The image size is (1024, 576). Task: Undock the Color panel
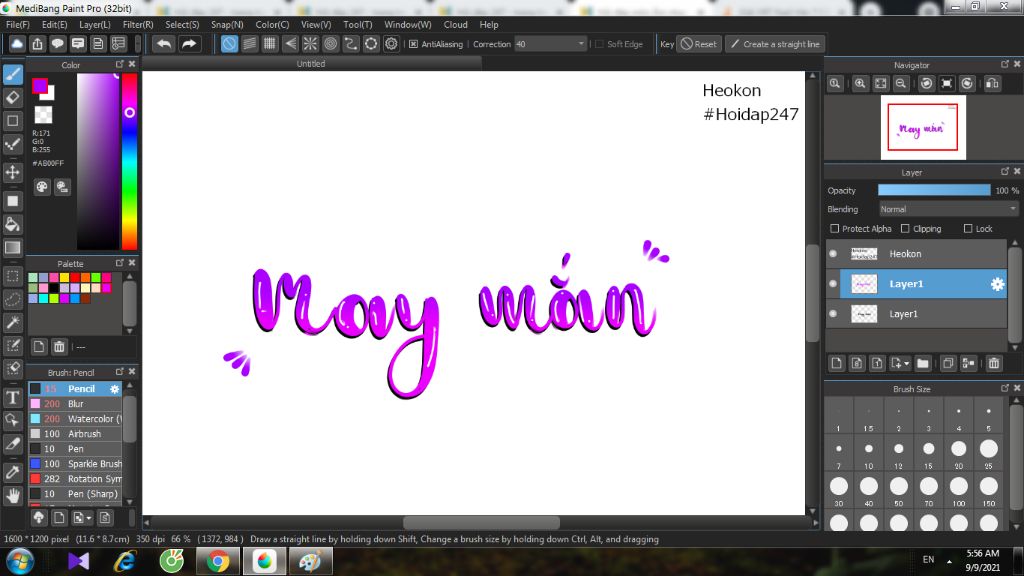(120, 64)
